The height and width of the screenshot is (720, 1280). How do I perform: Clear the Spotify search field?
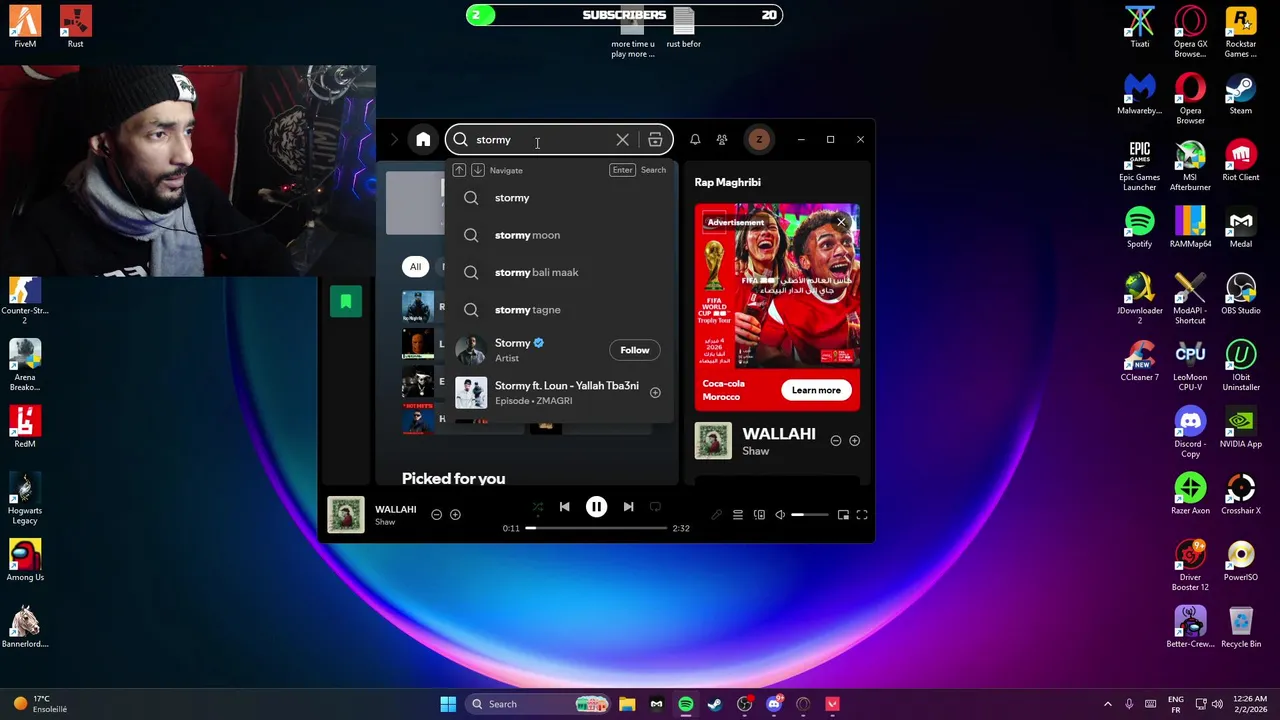point(622,140)
